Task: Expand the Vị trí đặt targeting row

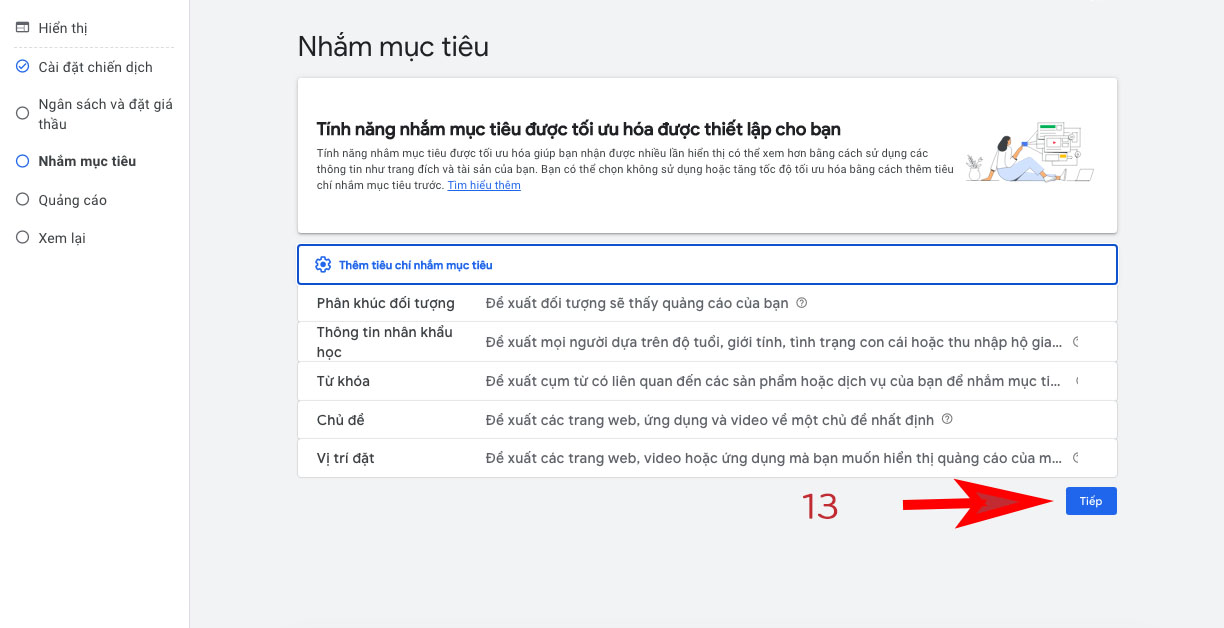Action: pyautogui.click(x=707, y=458)
